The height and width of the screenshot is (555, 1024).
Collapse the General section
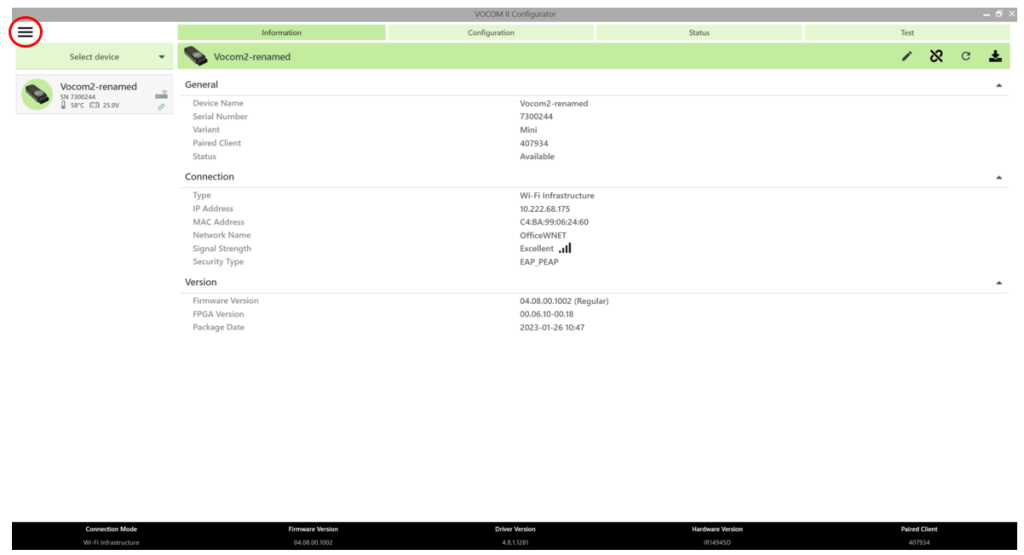999,86
